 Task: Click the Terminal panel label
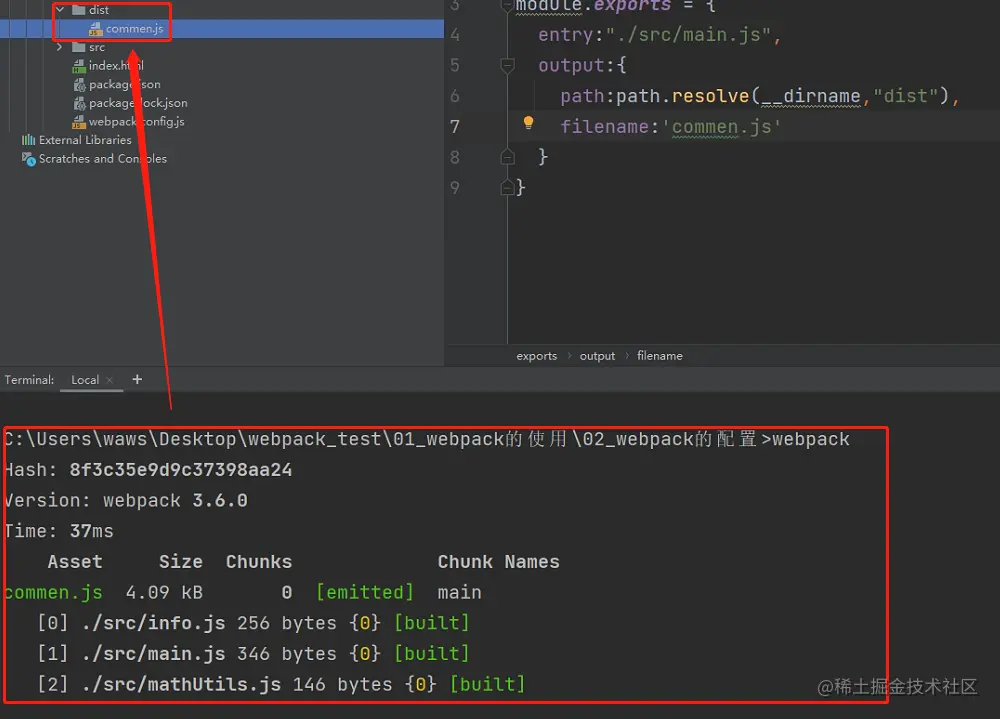tap(29, 380)
